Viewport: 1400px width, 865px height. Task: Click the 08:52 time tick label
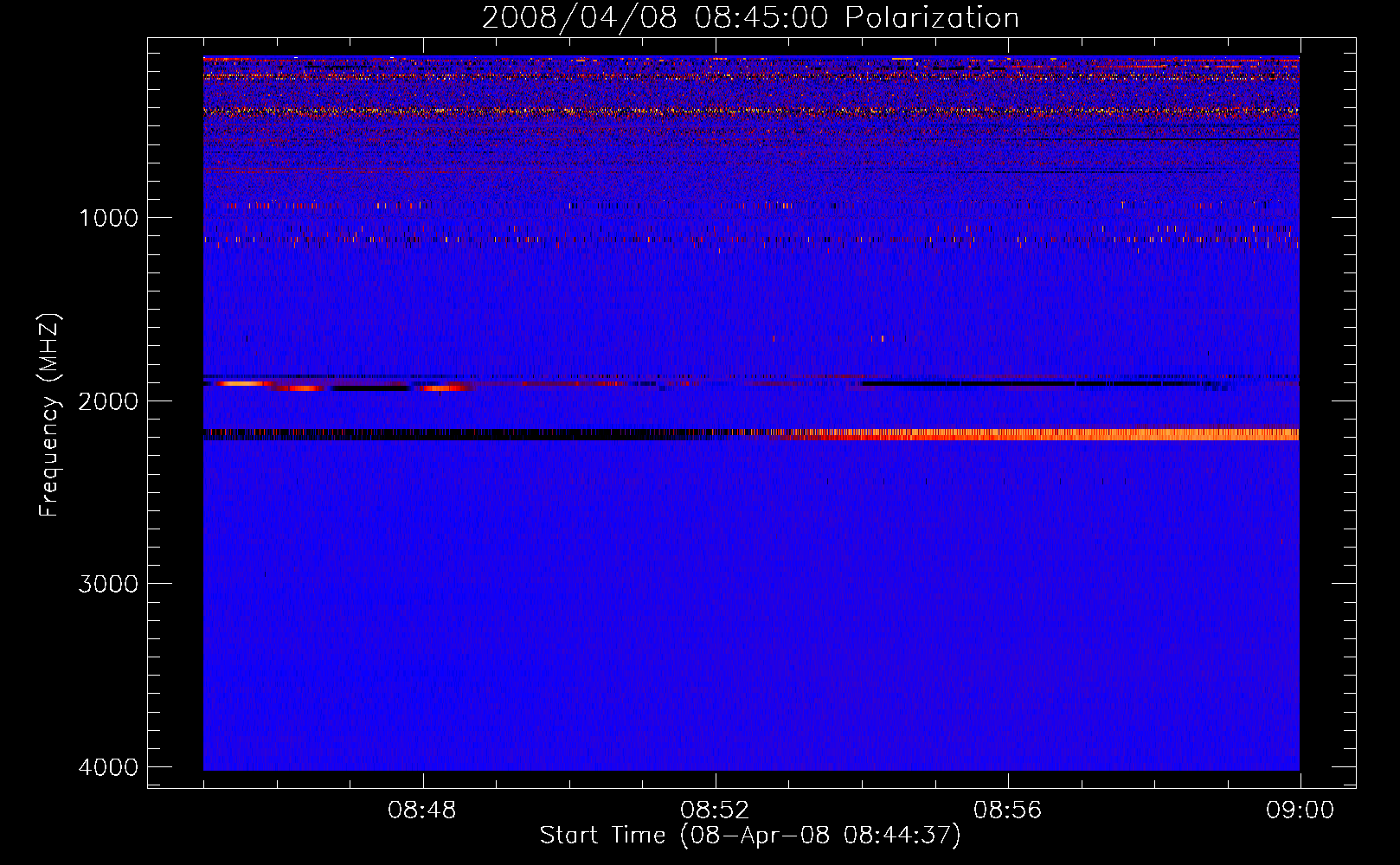pyautogui.click(x=715, y=811)
